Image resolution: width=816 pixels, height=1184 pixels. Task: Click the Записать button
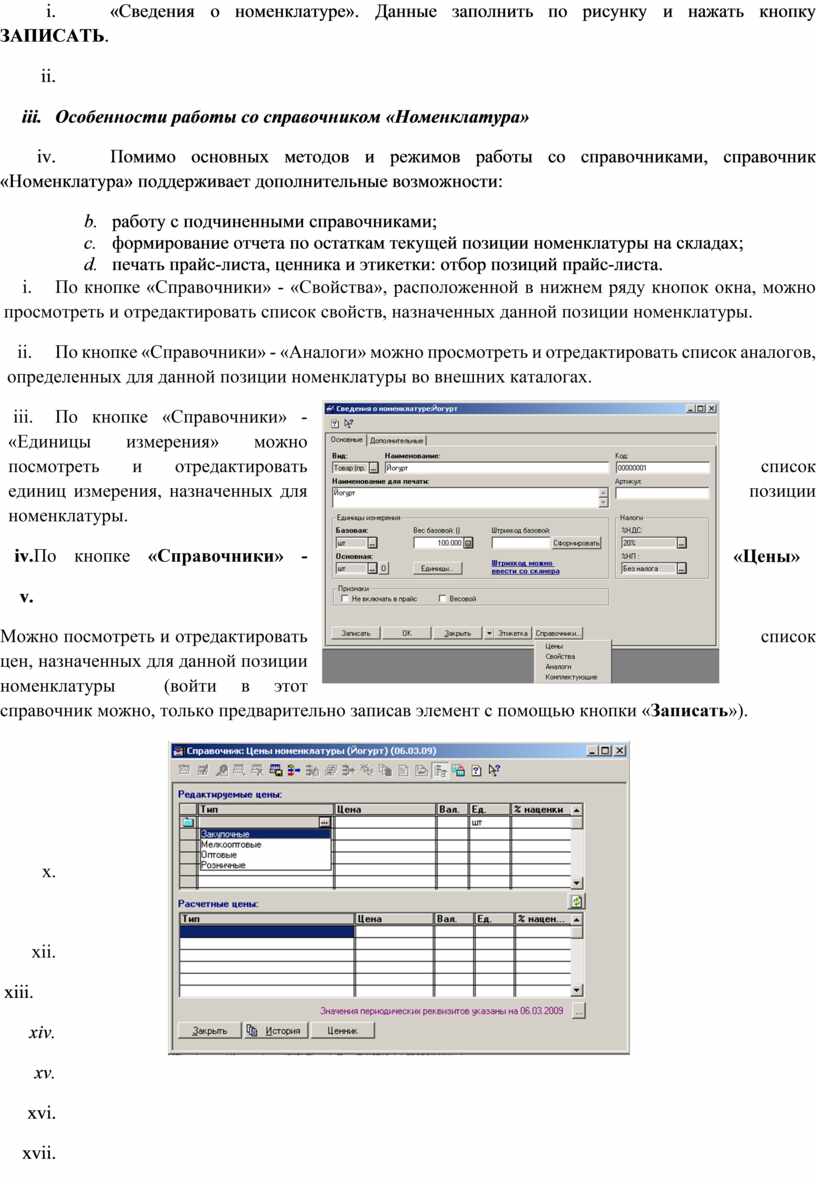[x=356, y=633]
